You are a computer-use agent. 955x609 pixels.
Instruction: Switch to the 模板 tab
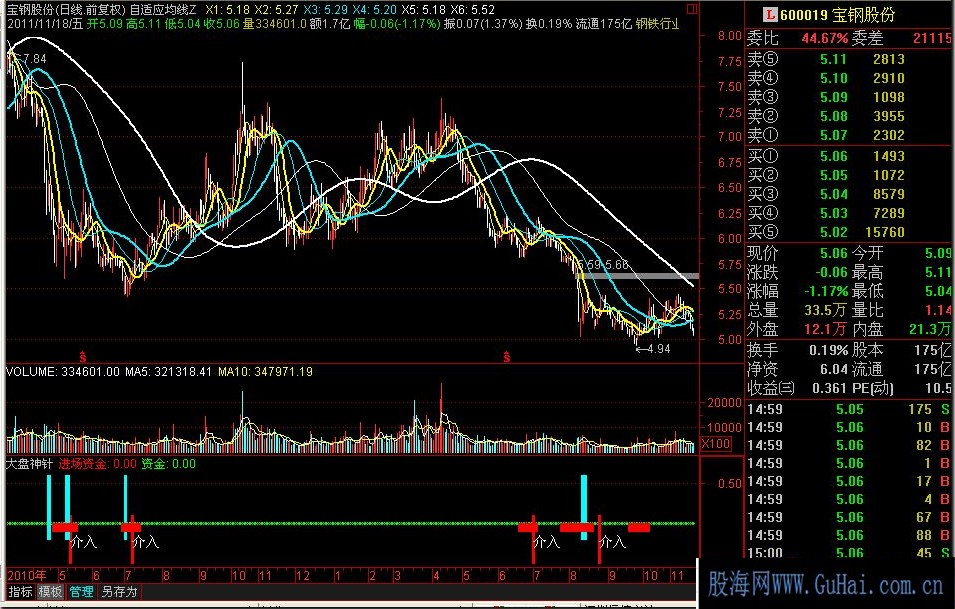51,591
